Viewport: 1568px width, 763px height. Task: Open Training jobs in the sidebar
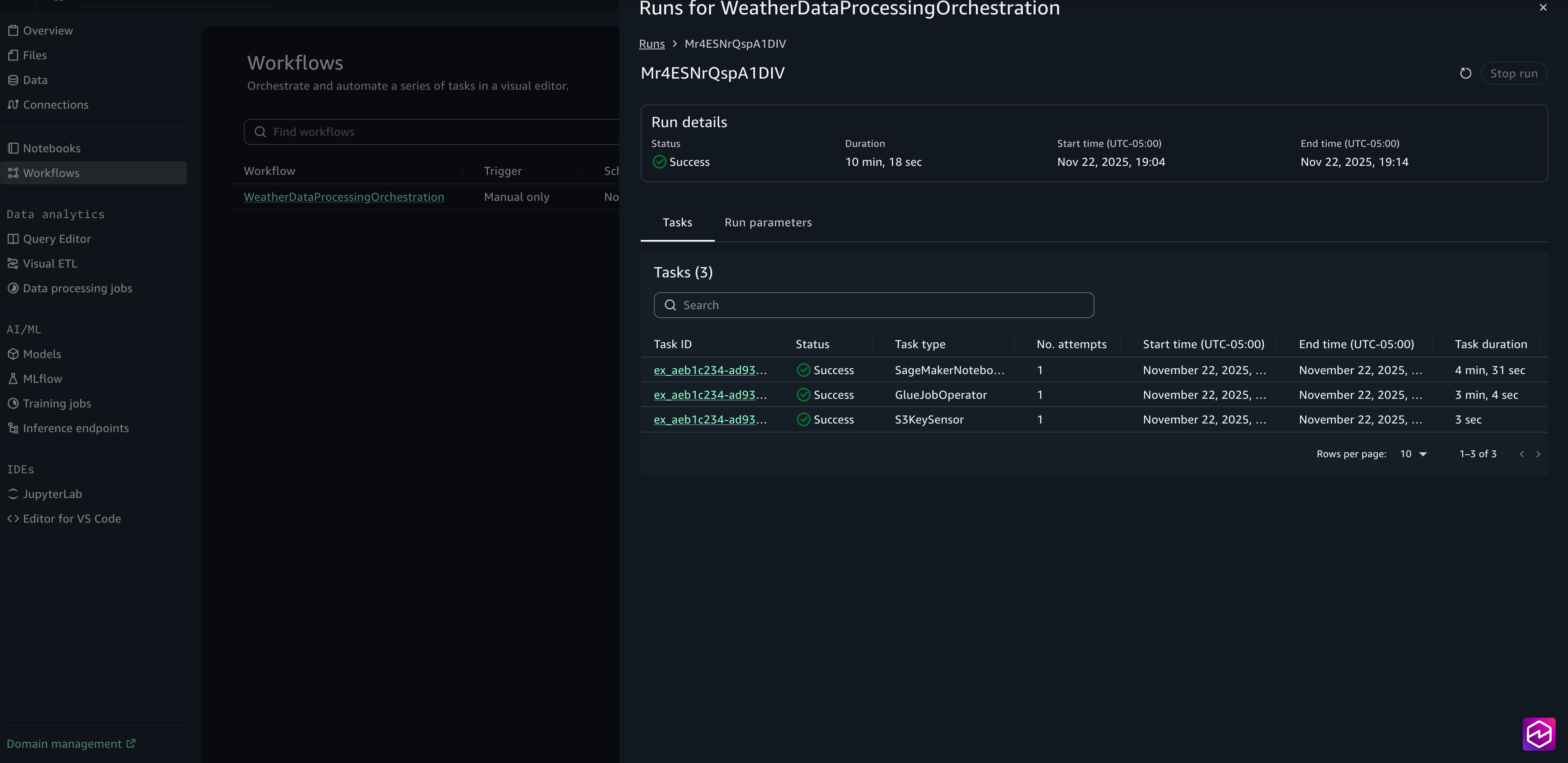coord(56,403)
